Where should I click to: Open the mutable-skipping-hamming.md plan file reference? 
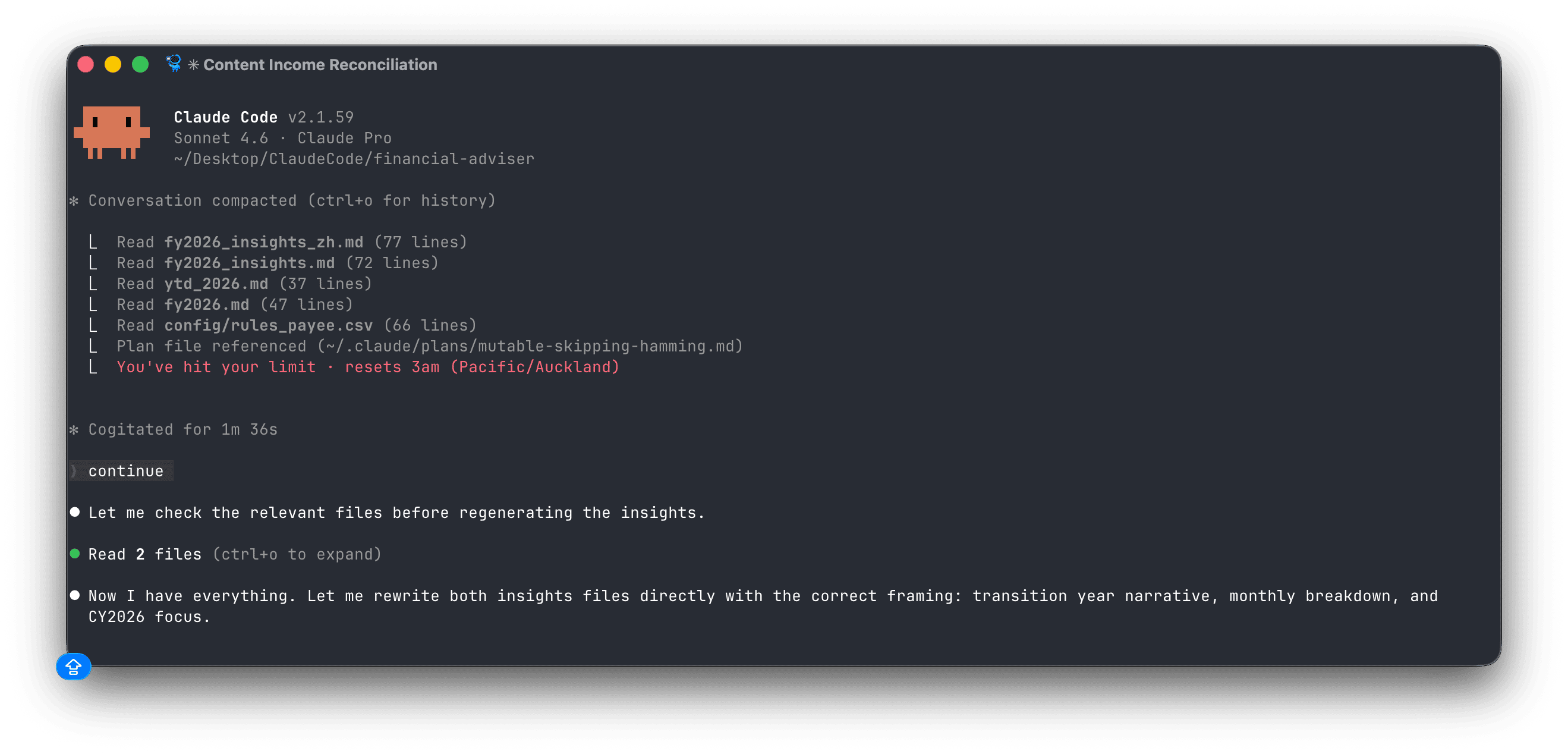click(430, 346)
